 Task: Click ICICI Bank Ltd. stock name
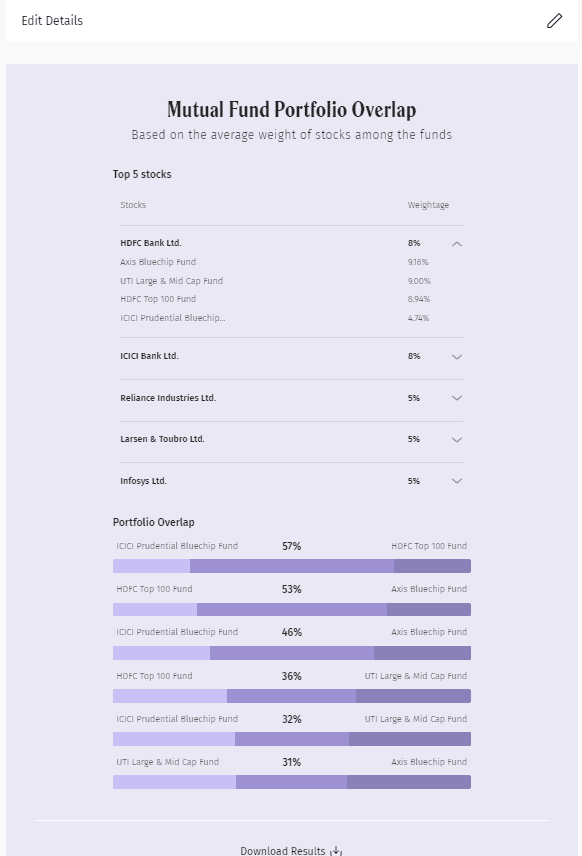pos(149,356)
